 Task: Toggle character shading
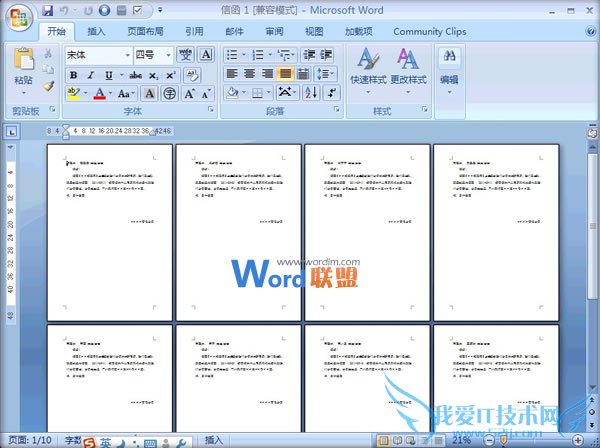tap(149, 93)
